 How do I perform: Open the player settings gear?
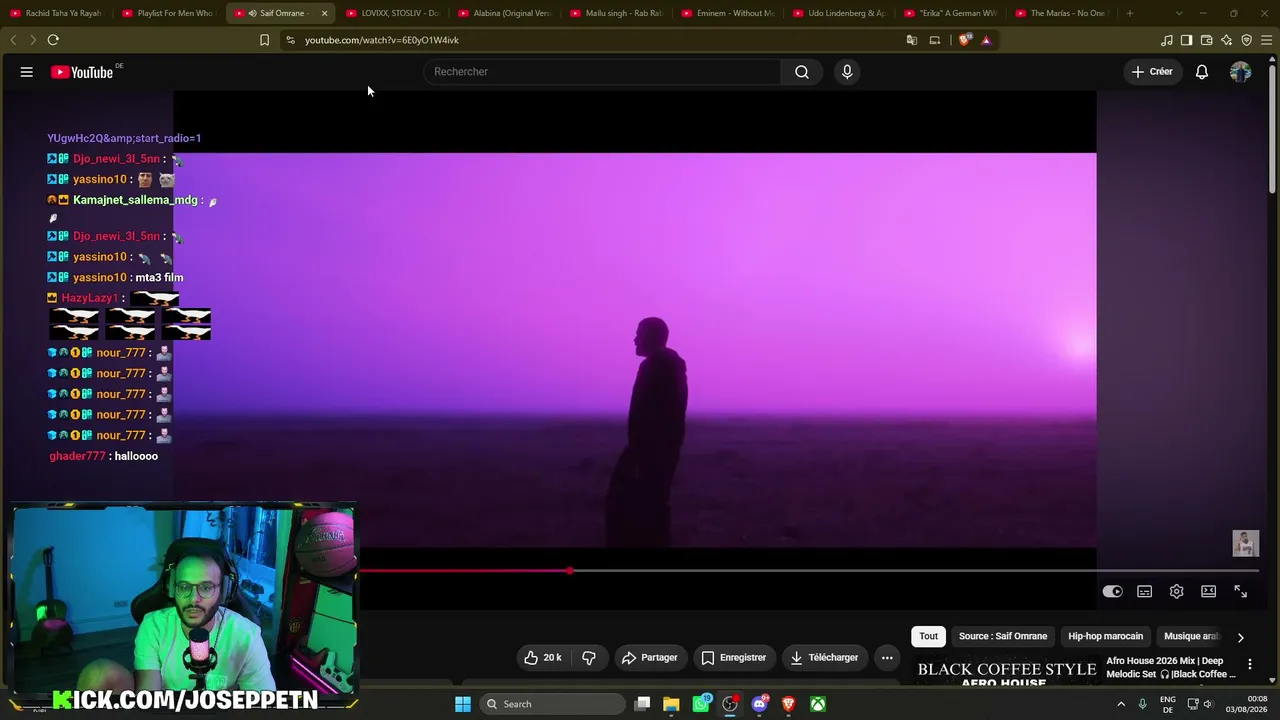(1176, 592)
